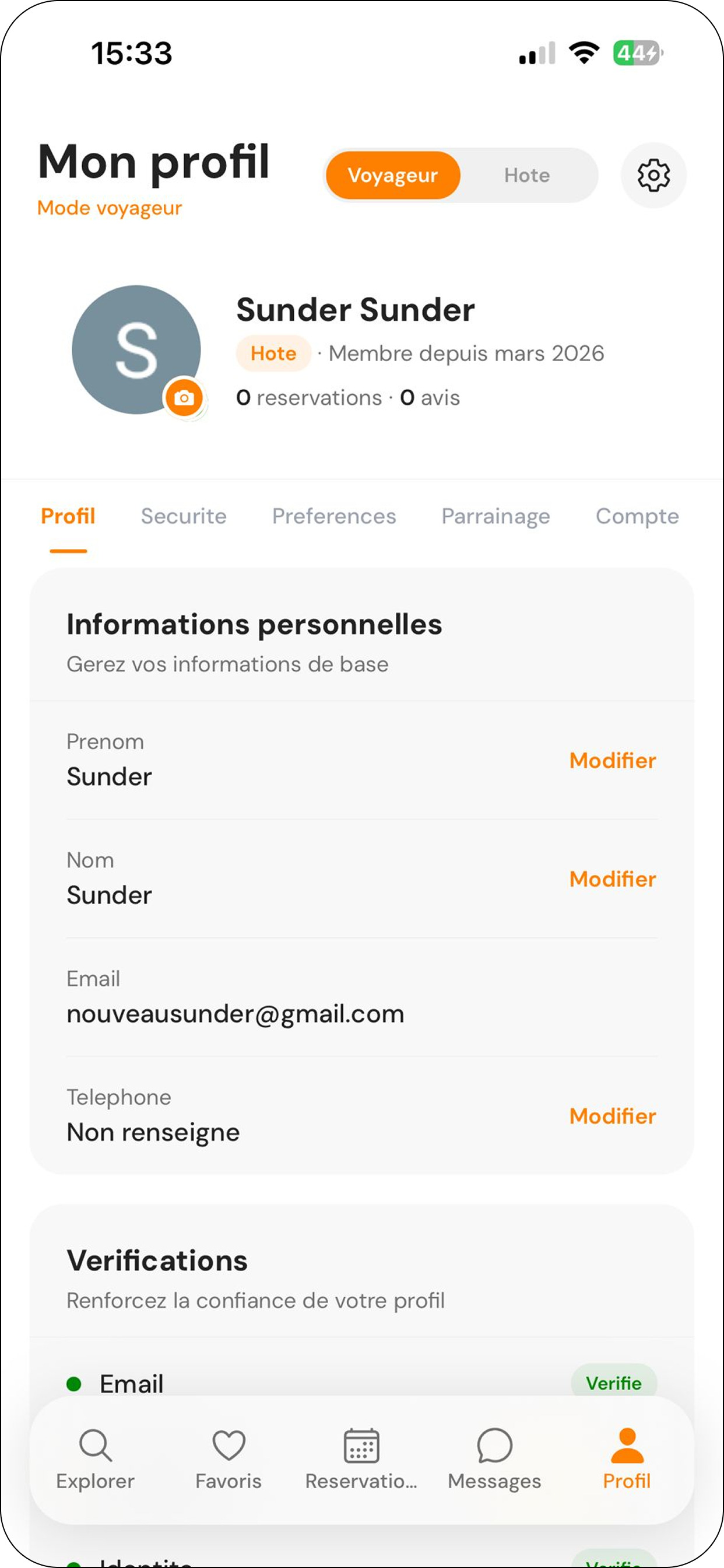724x1568 pixels.
Task: Tap the battery indicator in status bar
Action: click(637, 53)
